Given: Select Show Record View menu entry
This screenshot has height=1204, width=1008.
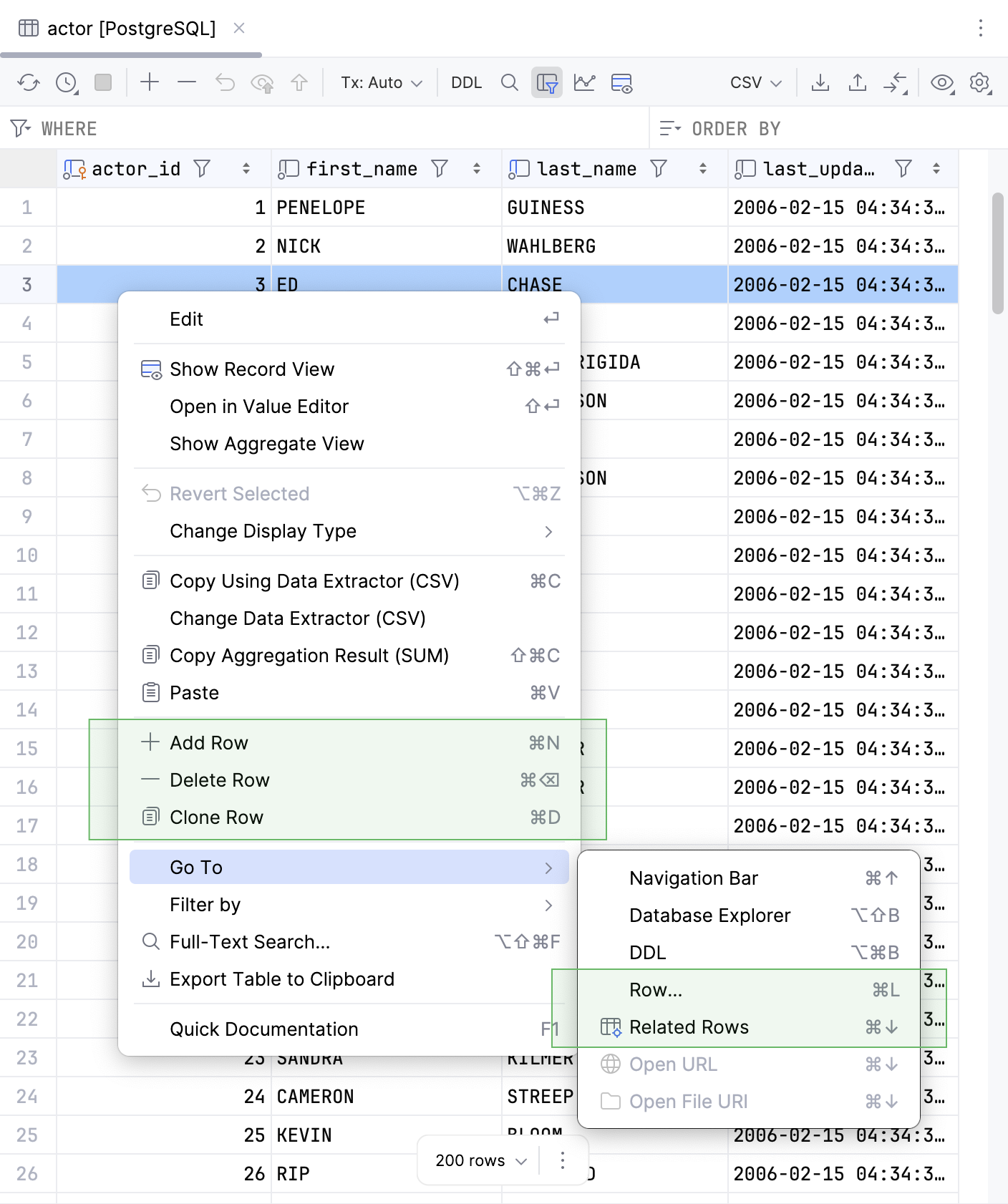Looking at the screenshot, I should click(x=252, y=369).
